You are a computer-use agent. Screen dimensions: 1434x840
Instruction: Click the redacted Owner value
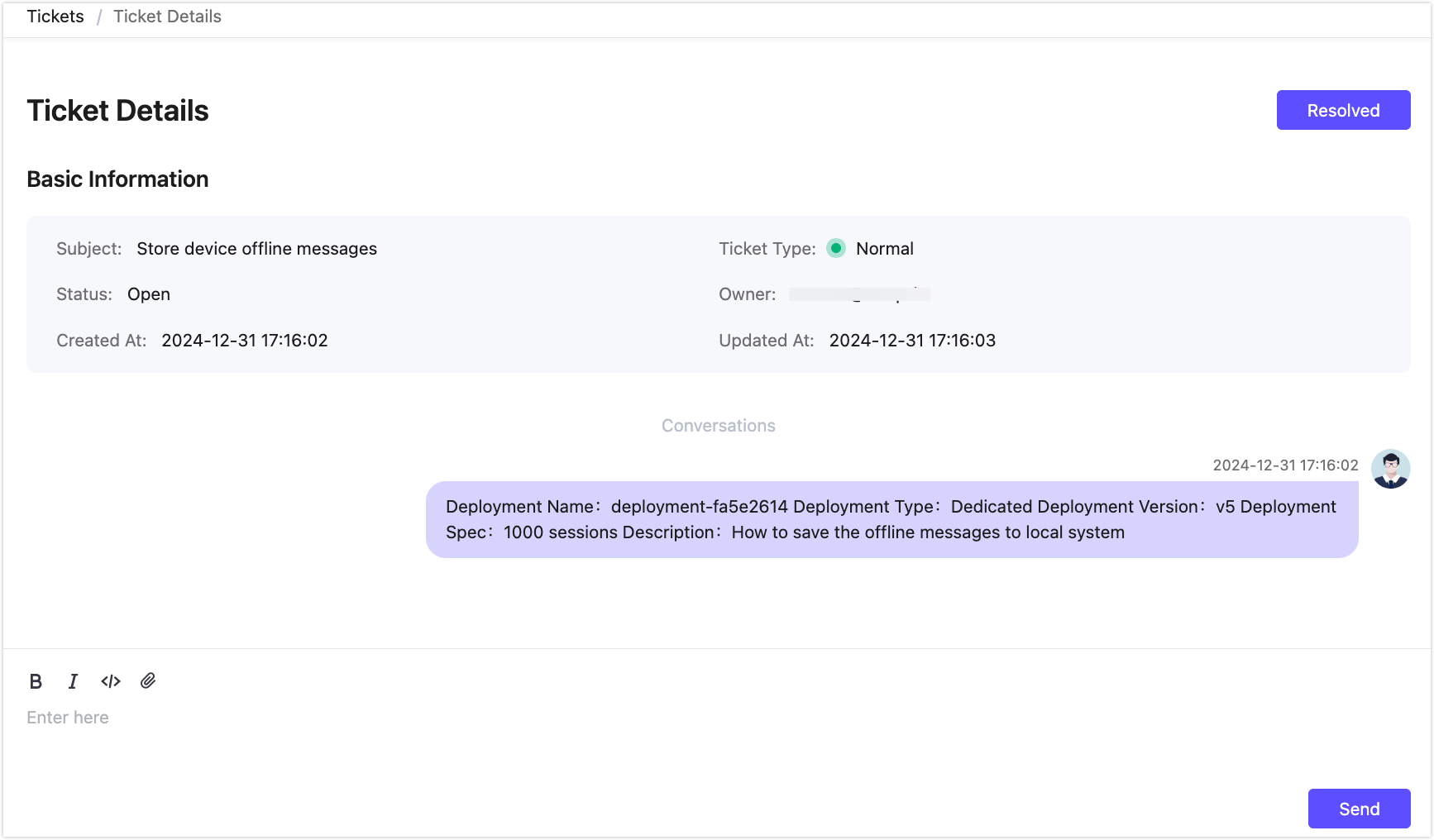click(x=859, y=294)
